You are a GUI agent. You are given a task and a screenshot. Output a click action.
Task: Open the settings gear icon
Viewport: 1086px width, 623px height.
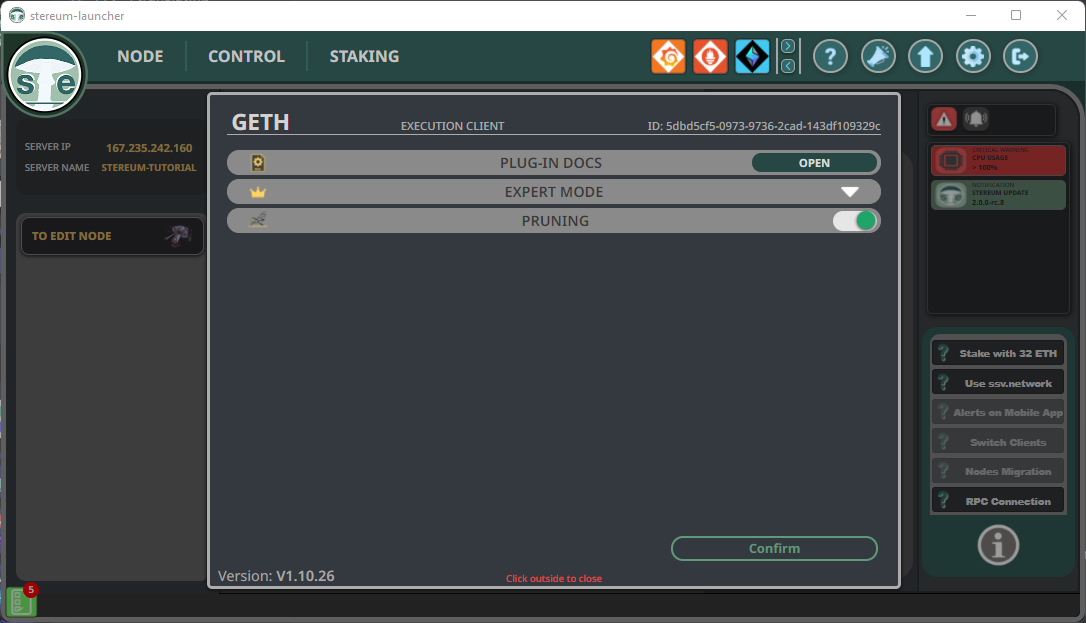pos(973,56)
